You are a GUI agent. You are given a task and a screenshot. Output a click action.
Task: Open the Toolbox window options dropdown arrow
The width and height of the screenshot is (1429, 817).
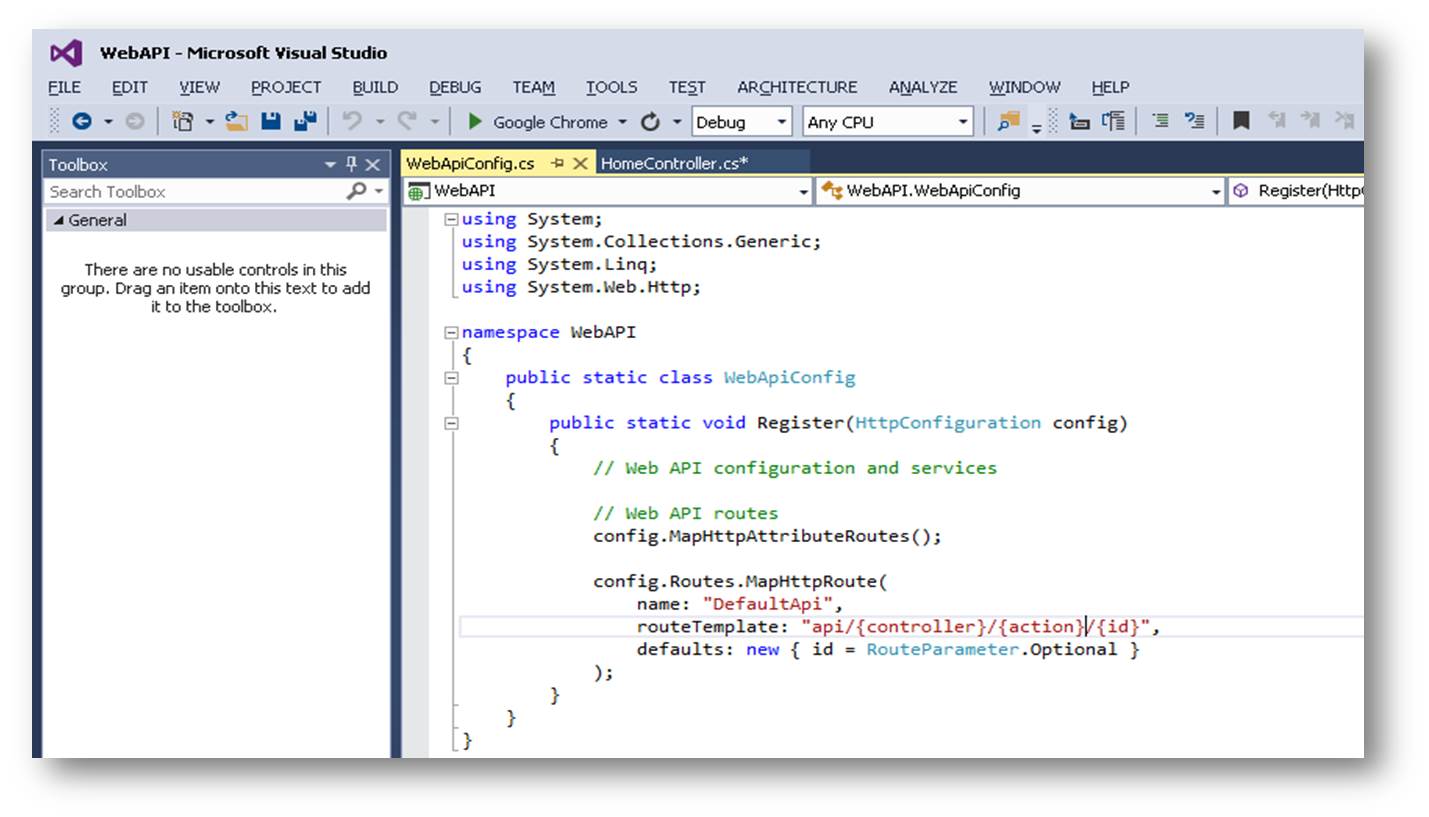click(331, 165)
